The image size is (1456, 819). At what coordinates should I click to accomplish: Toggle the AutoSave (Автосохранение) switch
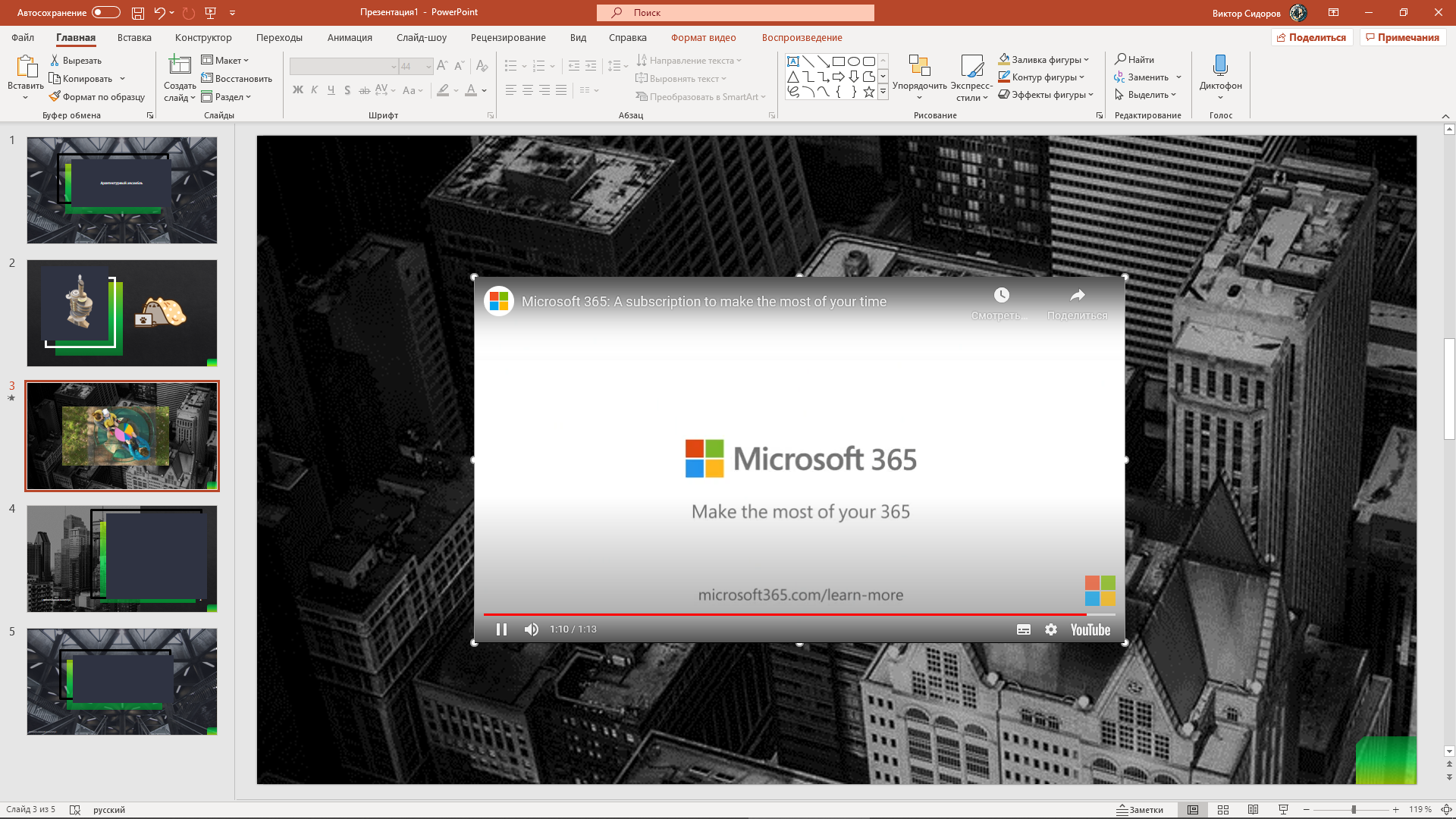105,12
